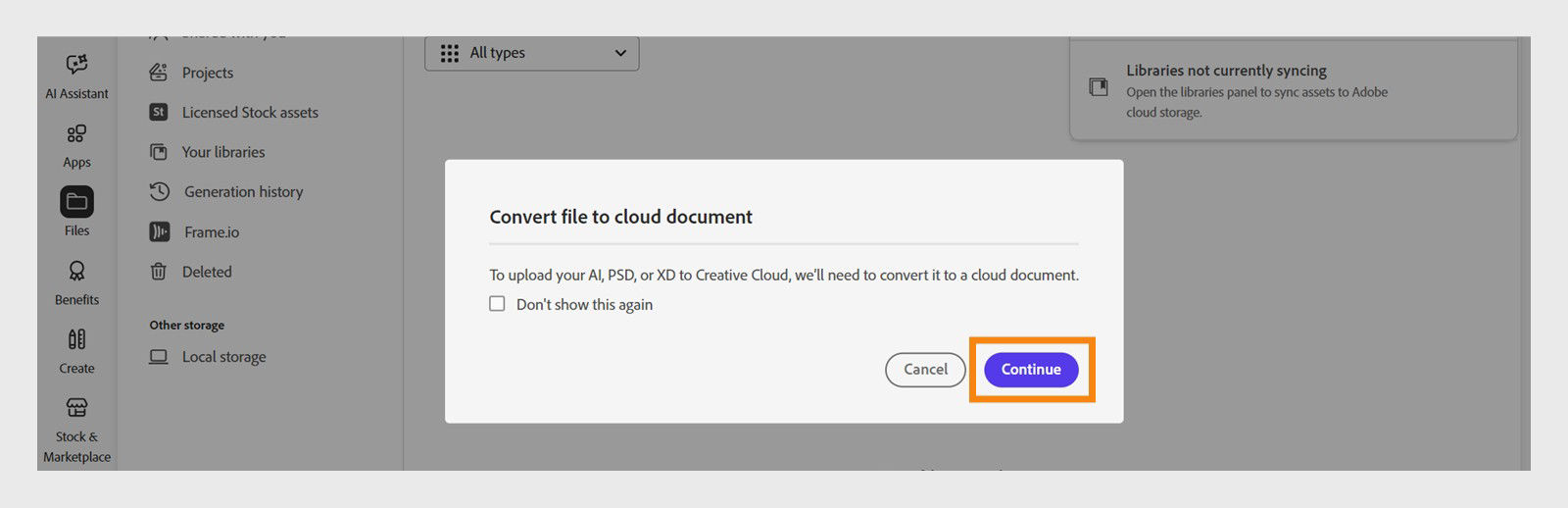This screenshot has width=1568, height=508.
Task: Open the Create pencils icon
Action: coord(76,339)
